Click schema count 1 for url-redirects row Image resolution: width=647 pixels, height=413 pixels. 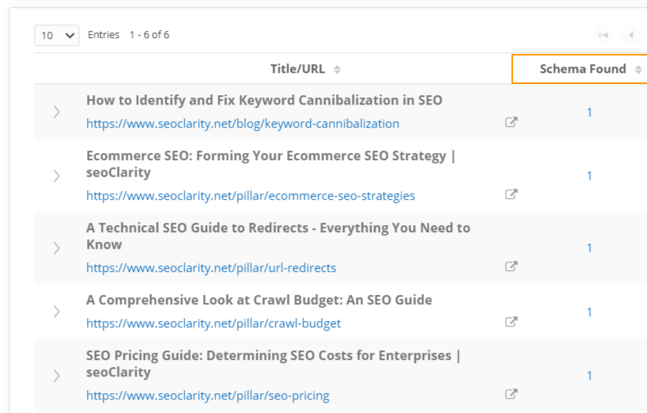(x=589, y=248)
